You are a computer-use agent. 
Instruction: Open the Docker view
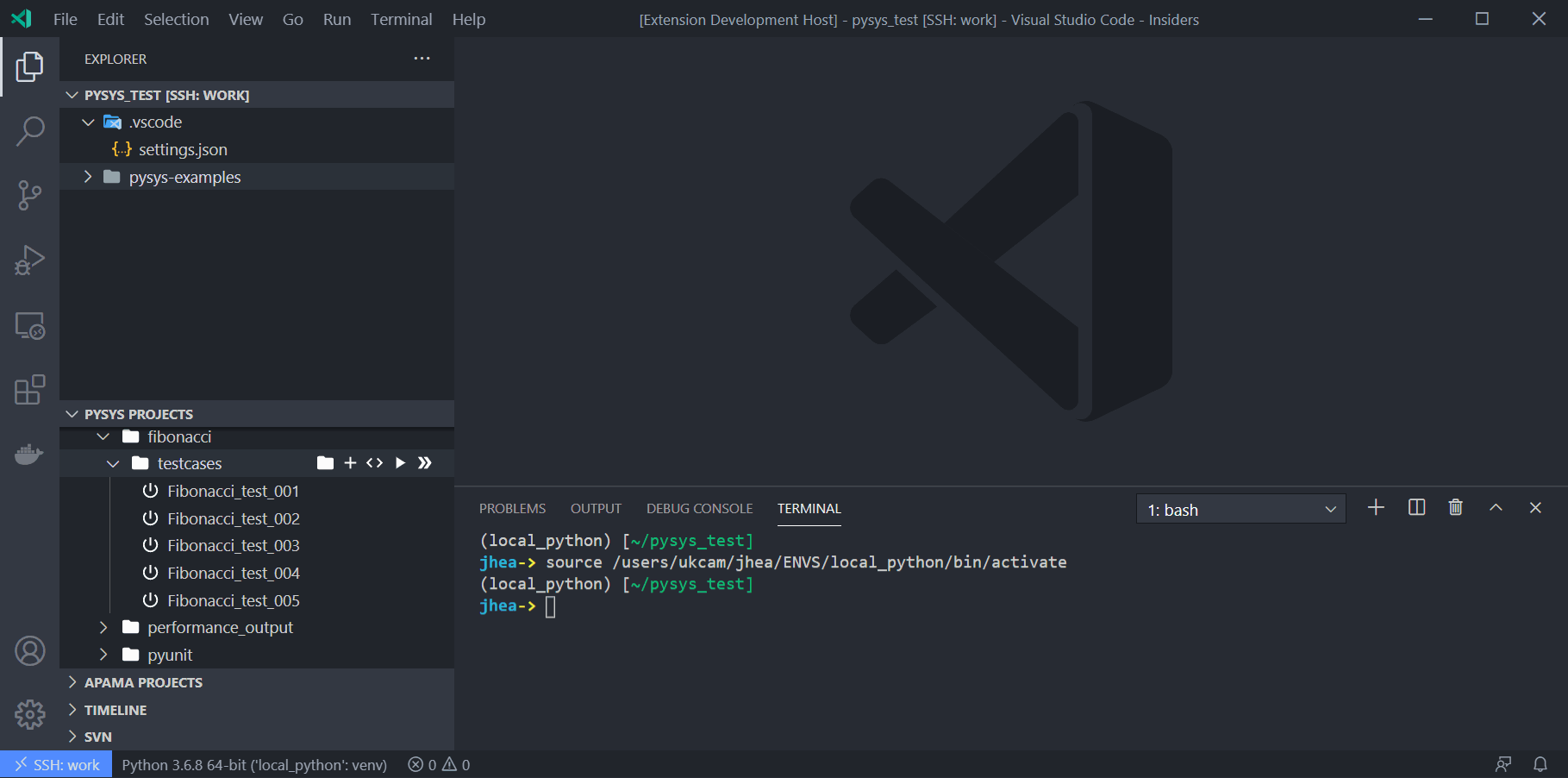tap(29, 454)
